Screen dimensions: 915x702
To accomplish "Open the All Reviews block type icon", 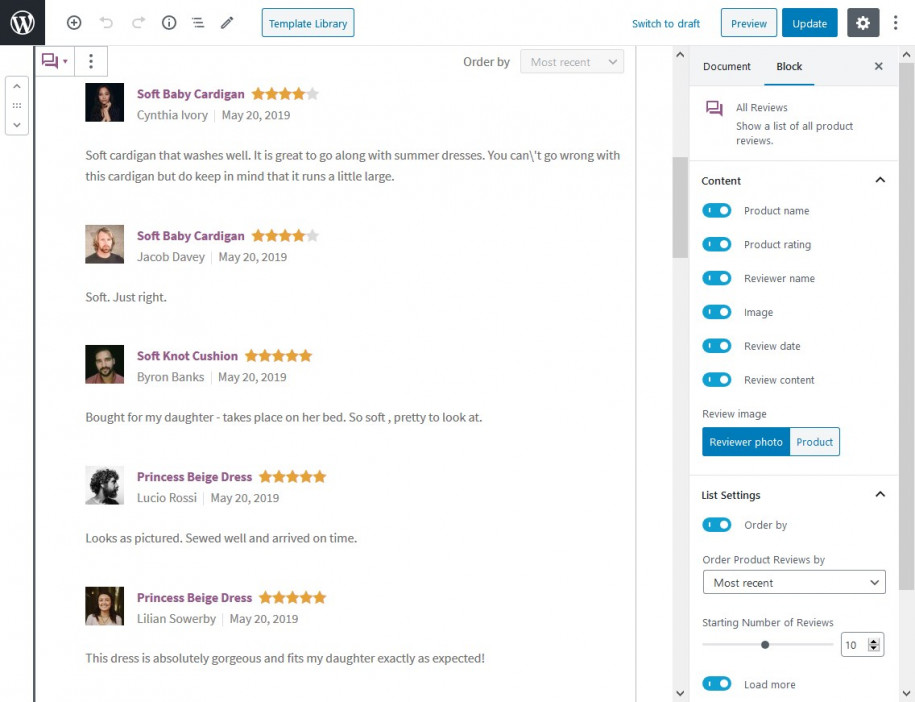I will pyautogui.click(x=713, y=108).
